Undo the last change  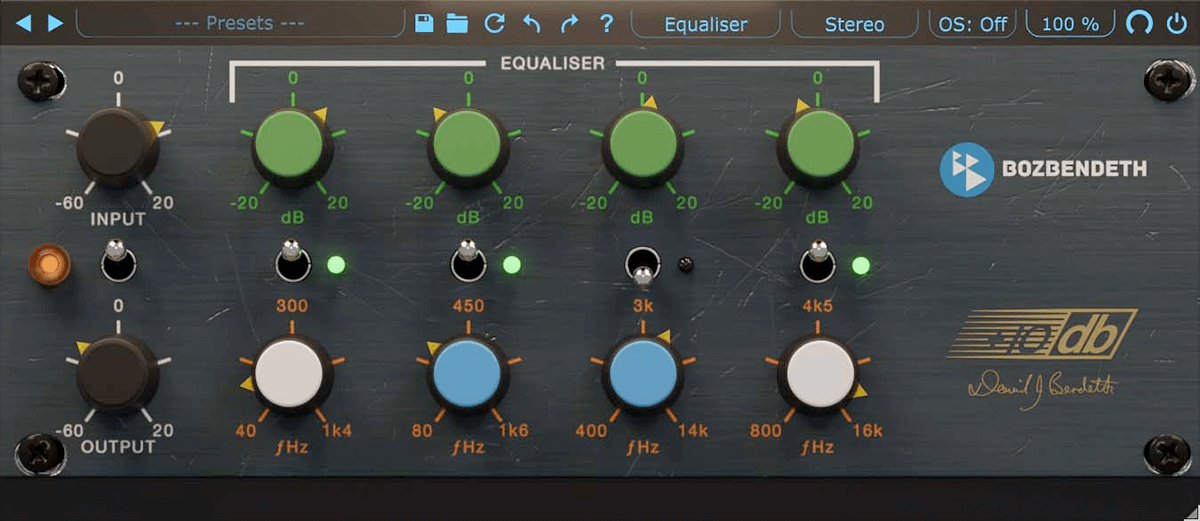tap(532, 23)
